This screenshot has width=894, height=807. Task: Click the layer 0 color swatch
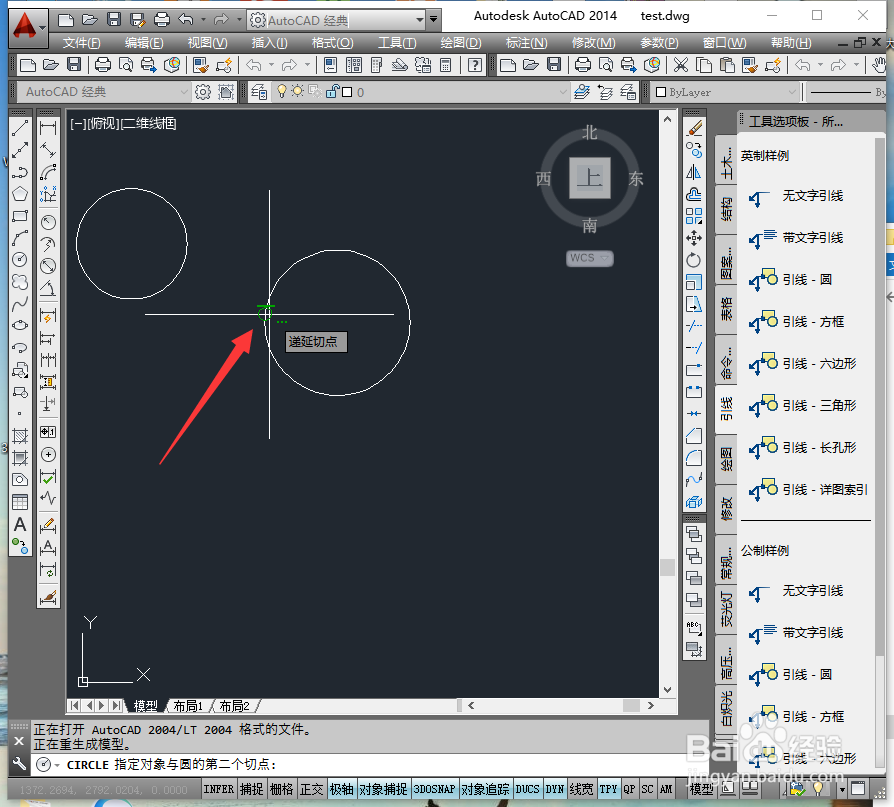(x=347, y=92)
